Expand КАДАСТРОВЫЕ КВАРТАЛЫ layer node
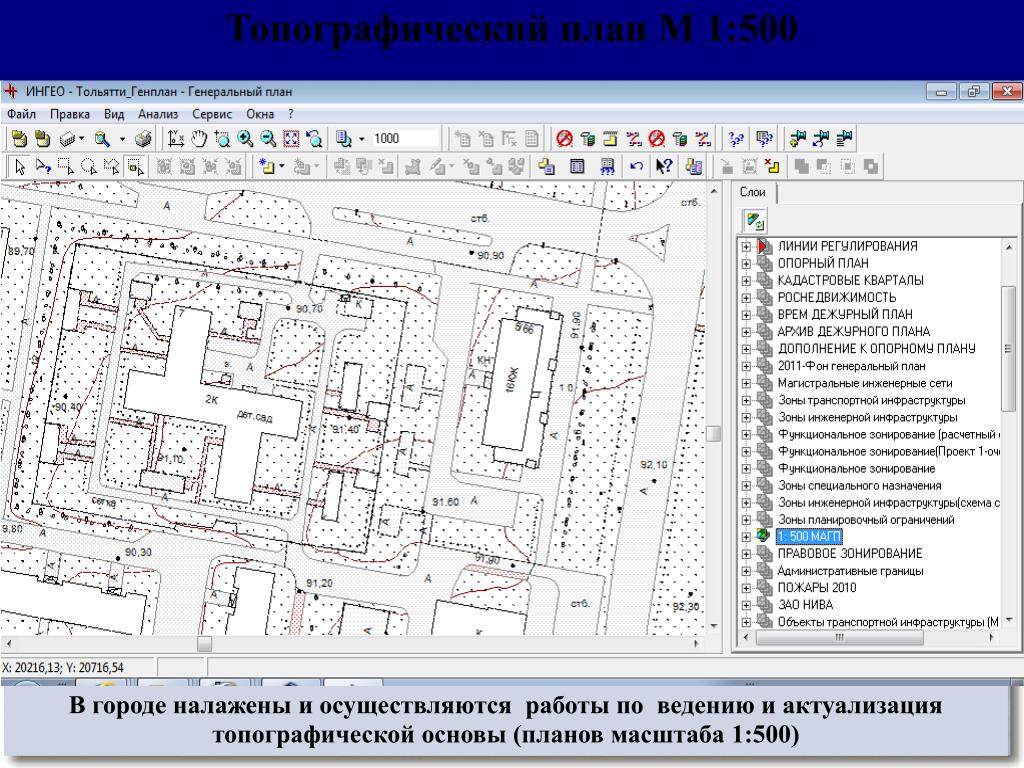Screen dimensions: 1024x768 click(x=746, y=281)
